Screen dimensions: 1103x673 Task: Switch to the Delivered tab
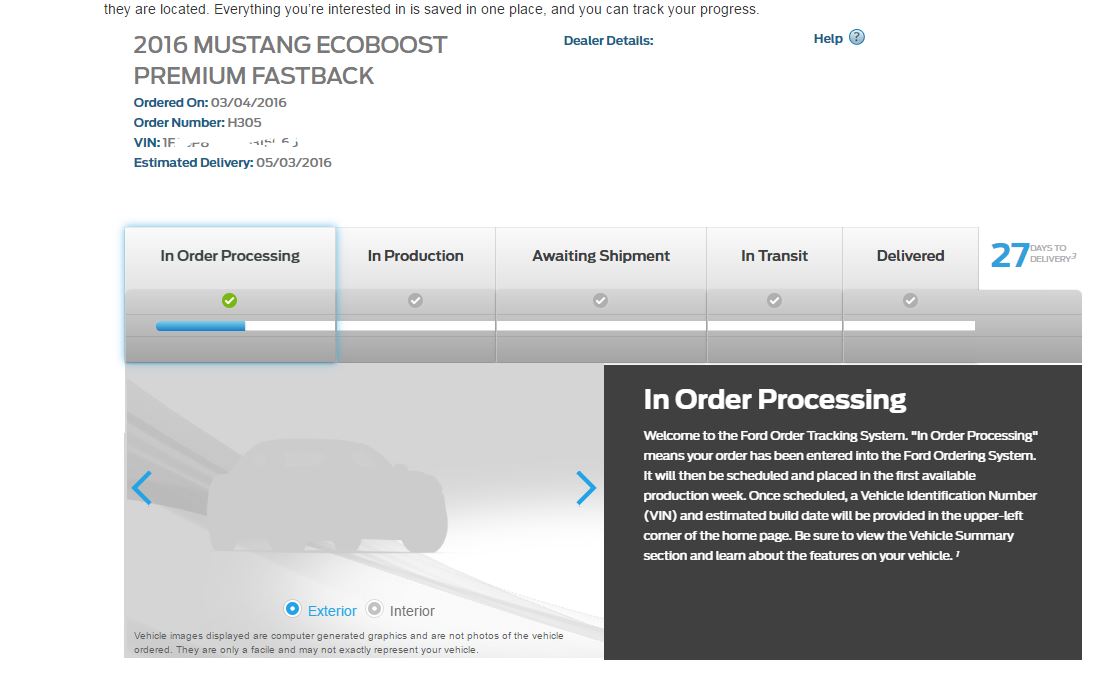(910, 257)
